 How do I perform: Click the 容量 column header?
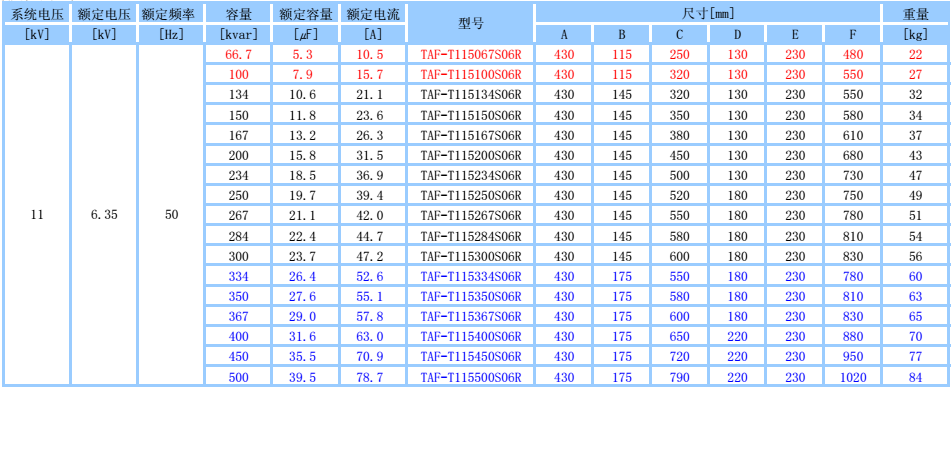pyautogui.click(x=238, y=14)
